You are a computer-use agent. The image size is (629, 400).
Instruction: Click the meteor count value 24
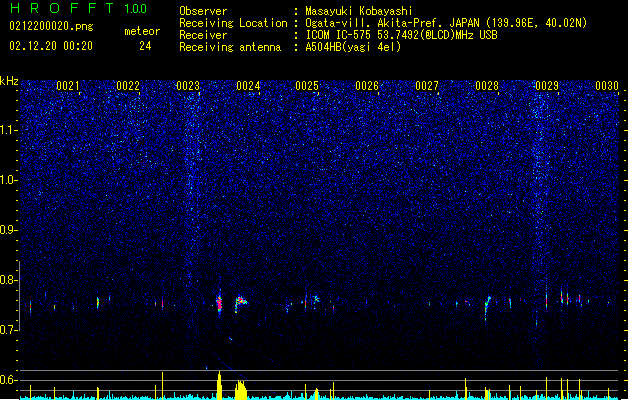pyautogui.click(x=145, y=46)
